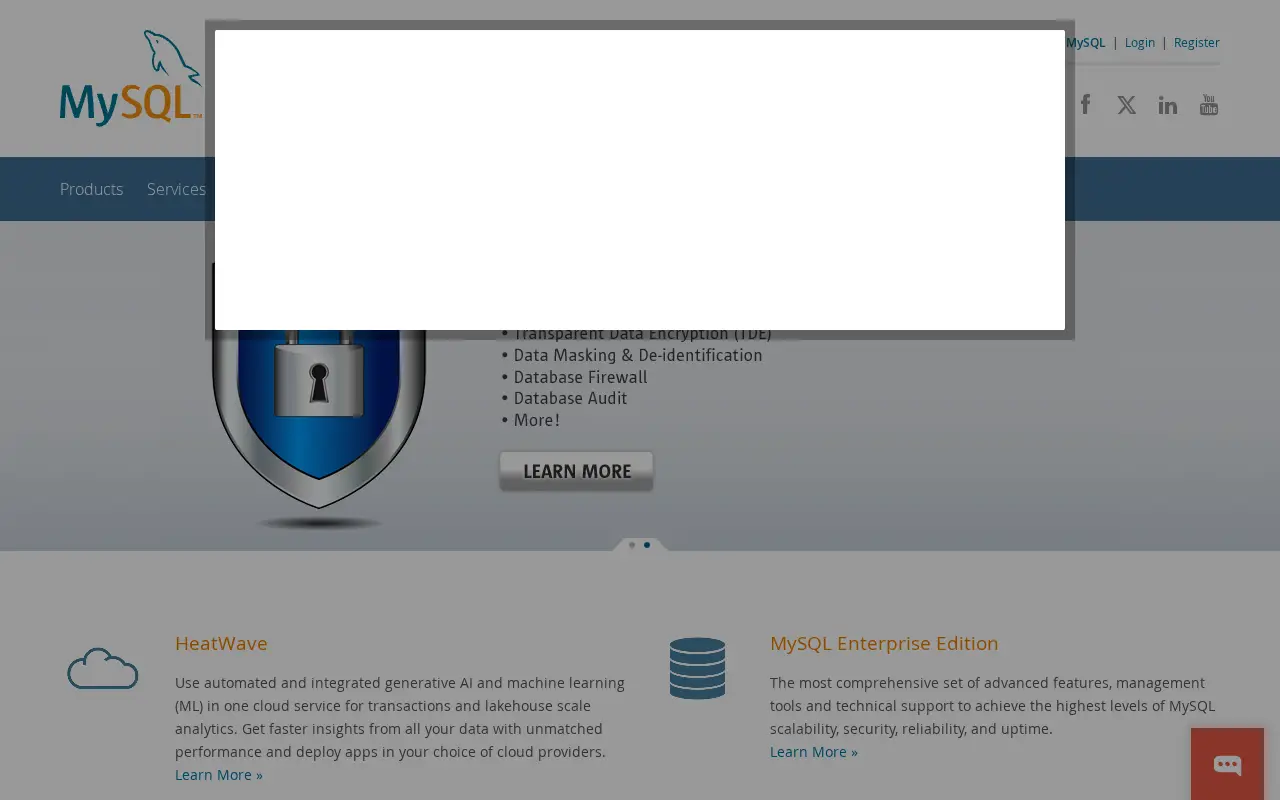The image size is (1280, 800).
Task: Open the MySQL Enterprise Edition heading link
Action: [884, 643]
